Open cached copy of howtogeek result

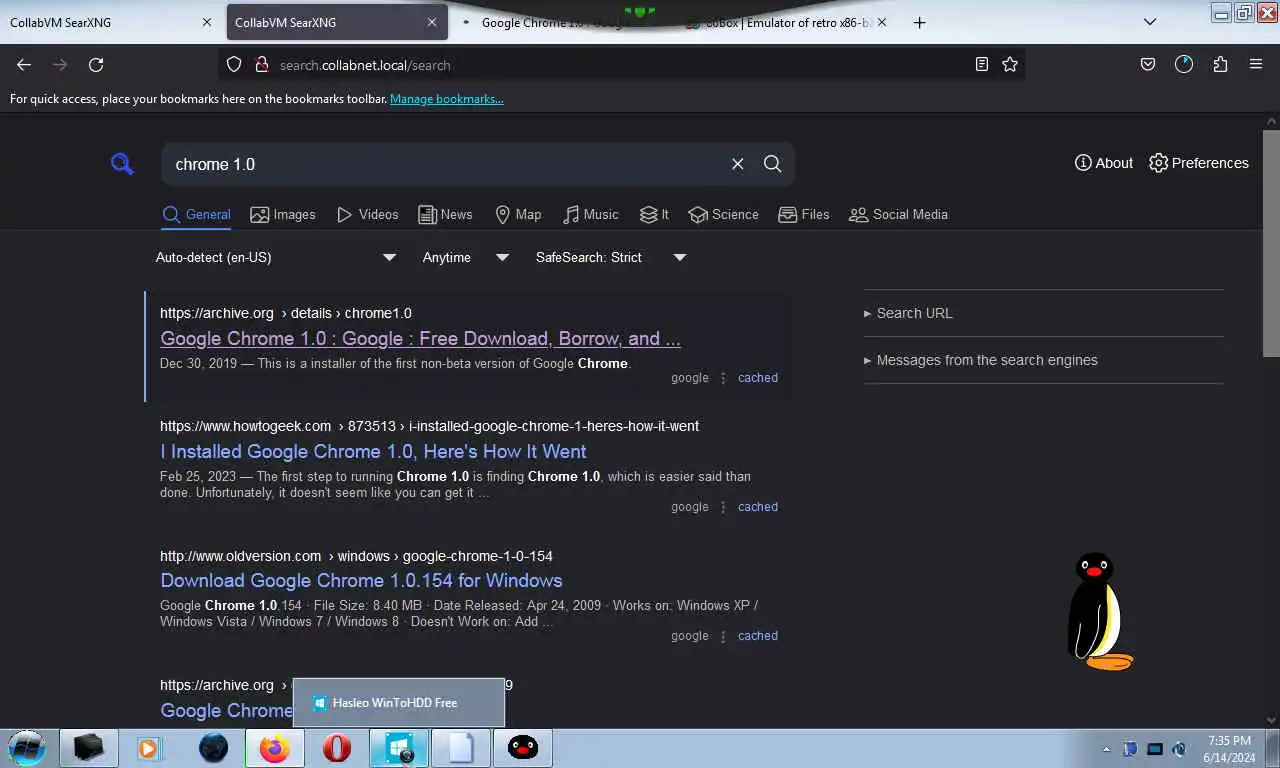click(x=758, y=507)
